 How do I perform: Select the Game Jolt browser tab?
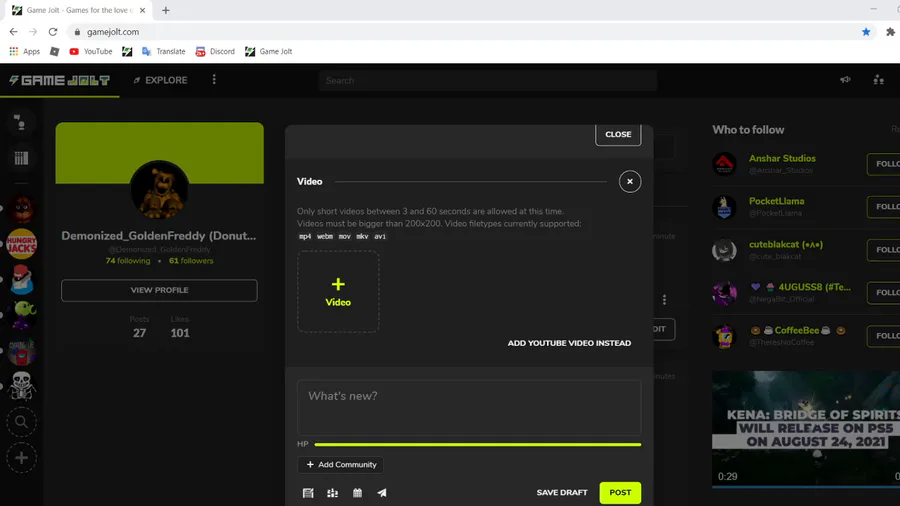click(x=79, y=10)
